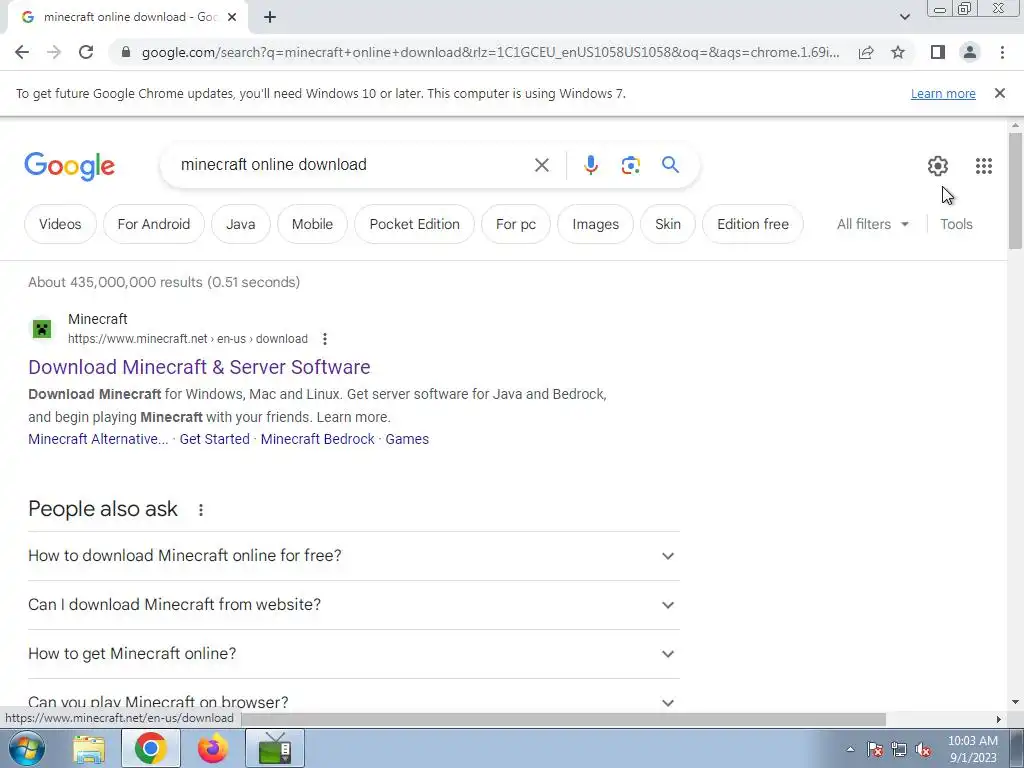Image resolution: width=1024 pixels, height=768 pixels.
Task: Go to the Google homepage logo
Action: 69,166
